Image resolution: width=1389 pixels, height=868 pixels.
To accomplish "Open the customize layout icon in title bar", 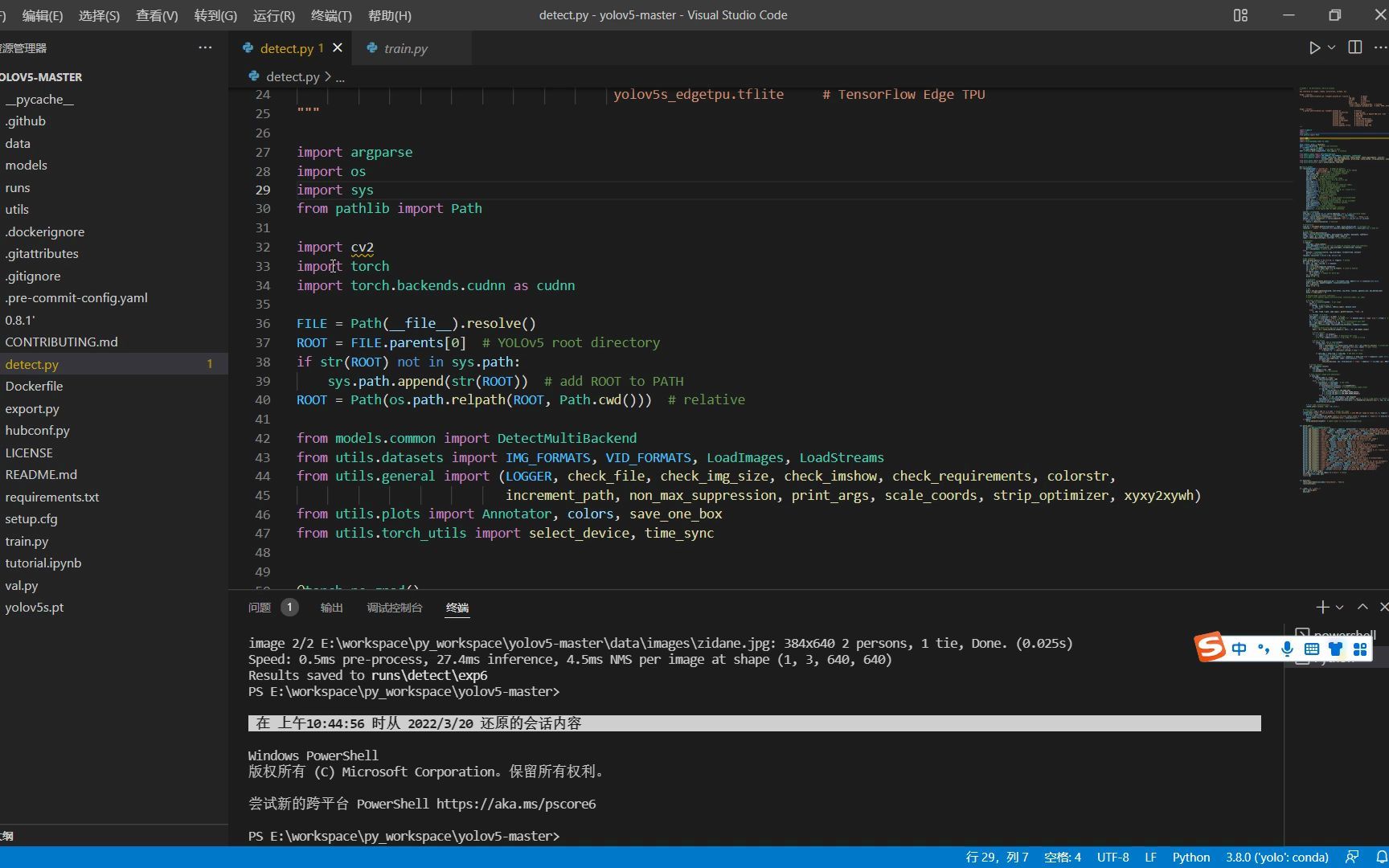I will coord(1240,15).
